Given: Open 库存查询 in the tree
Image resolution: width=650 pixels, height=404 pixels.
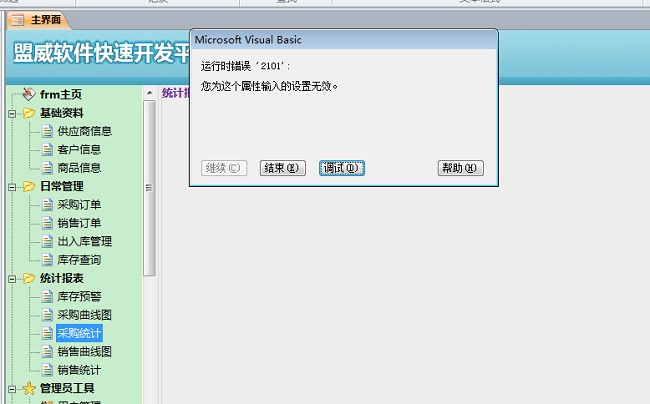Looking at the screenshot, I should (x=79, y=259).
